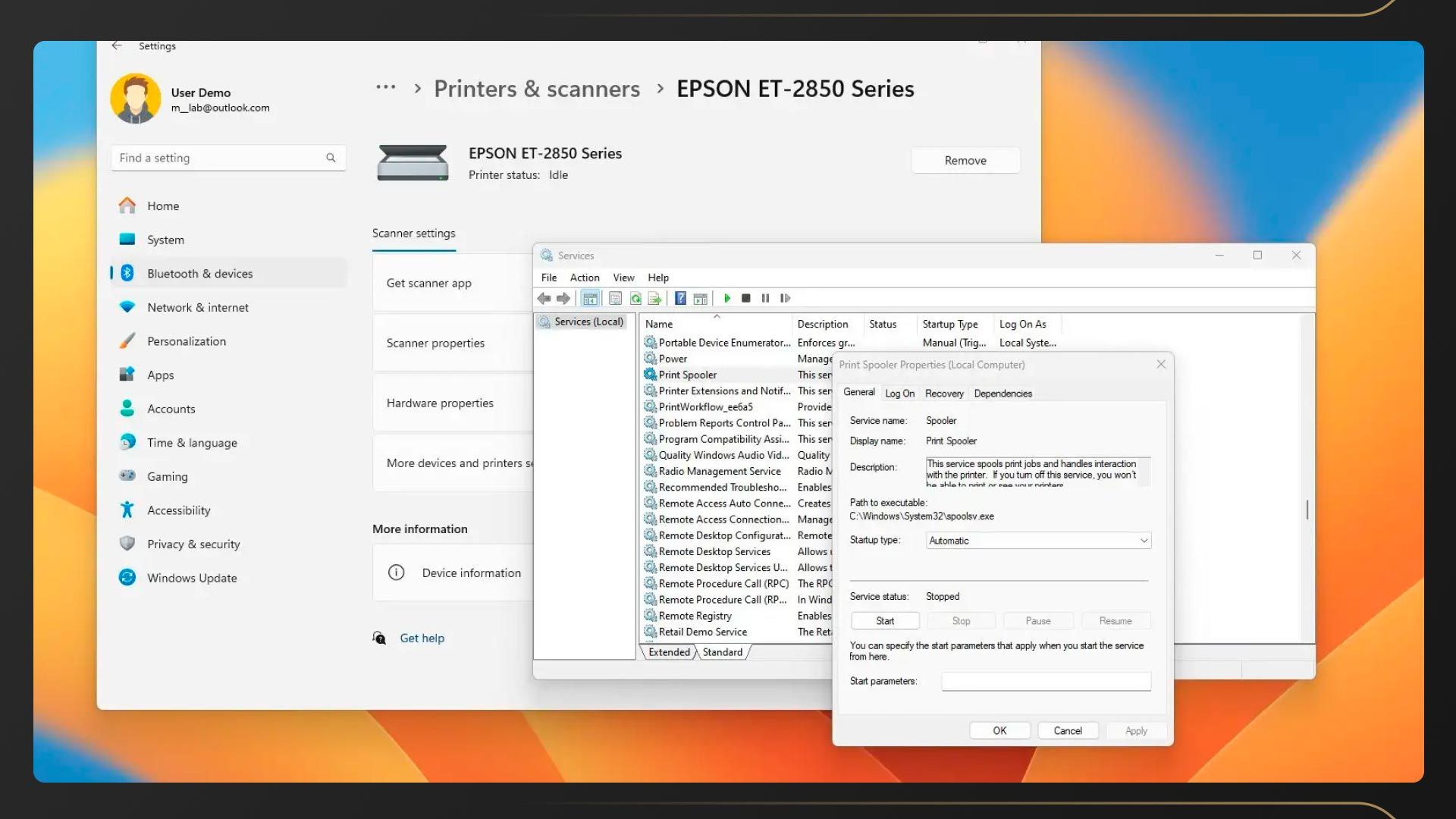Select Remote Registry in the services list

pyautogui.click(x=695, y=616)
